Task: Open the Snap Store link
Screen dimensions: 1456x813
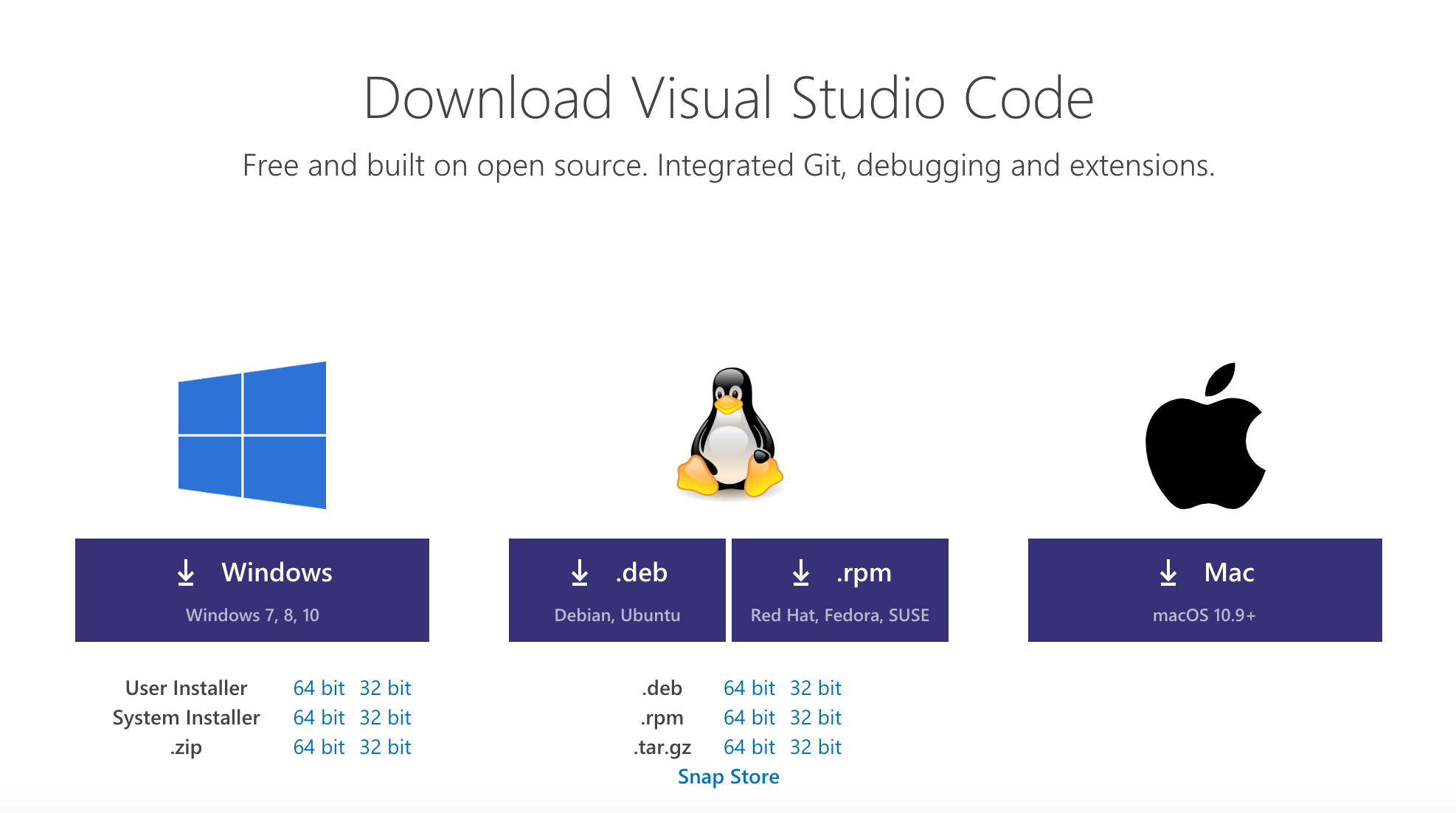Action: coord(728,777)
